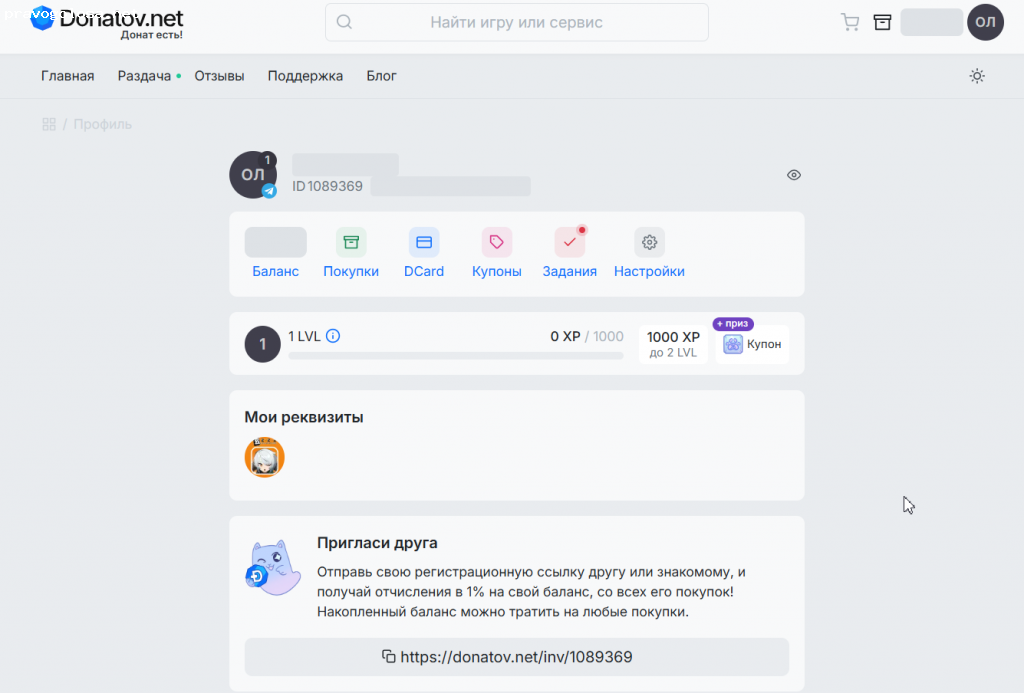Open the Покупки (purchases) archive icon
The height and width of the screenshot is (693, 1024).
351,242
